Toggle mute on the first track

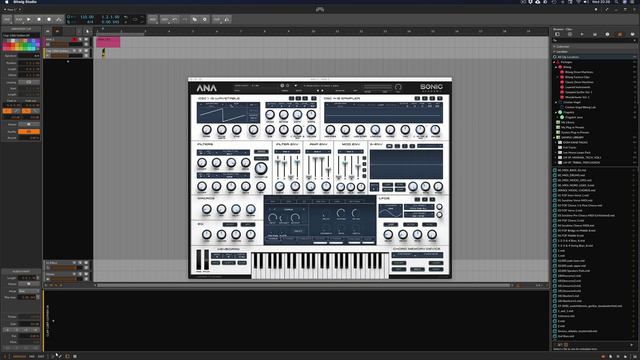[x=86, y=40]
